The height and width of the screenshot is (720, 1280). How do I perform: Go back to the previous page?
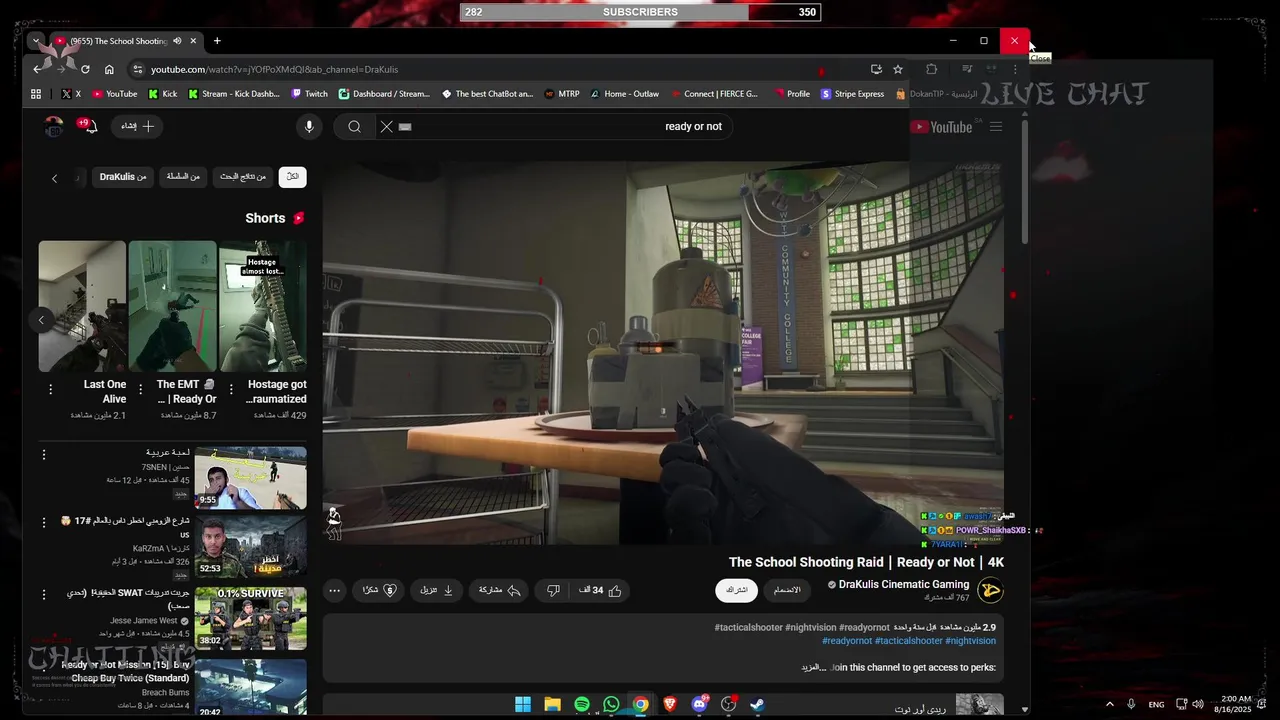(x=37, y=69)
